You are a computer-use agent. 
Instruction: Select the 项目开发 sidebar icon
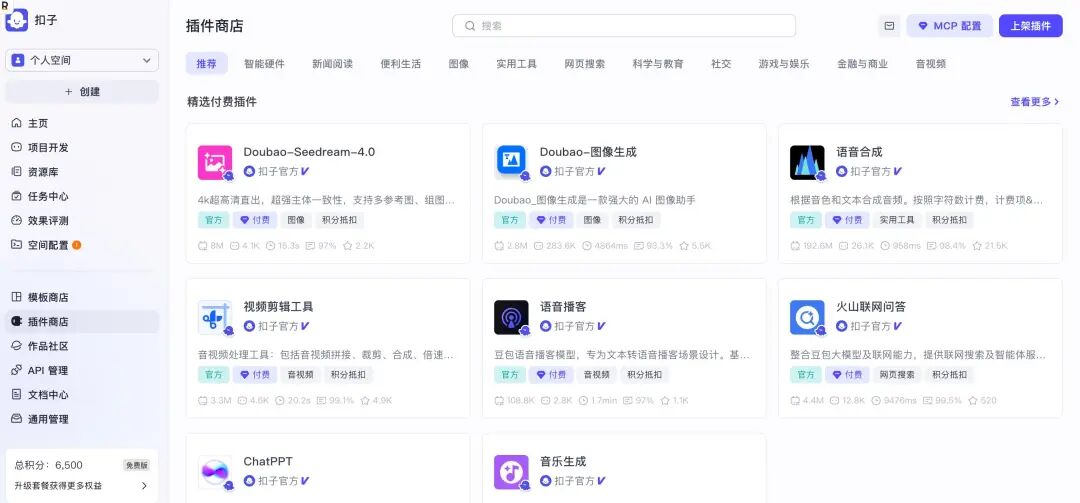tap(17, 147)
